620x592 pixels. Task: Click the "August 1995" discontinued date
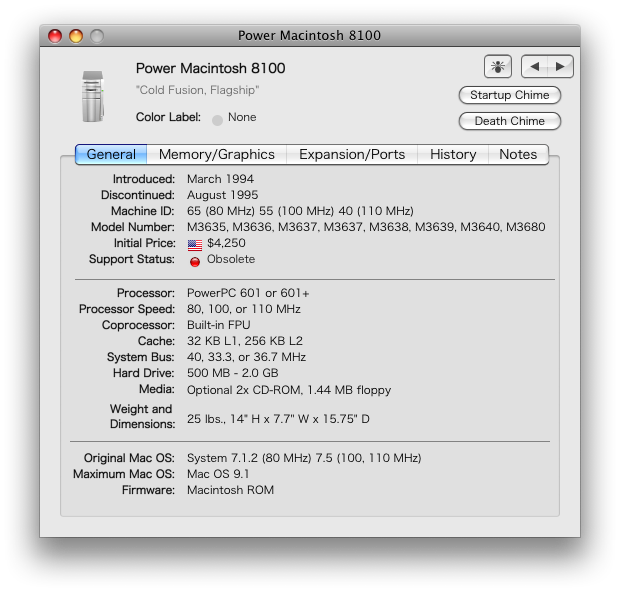(x=223, y=195)
